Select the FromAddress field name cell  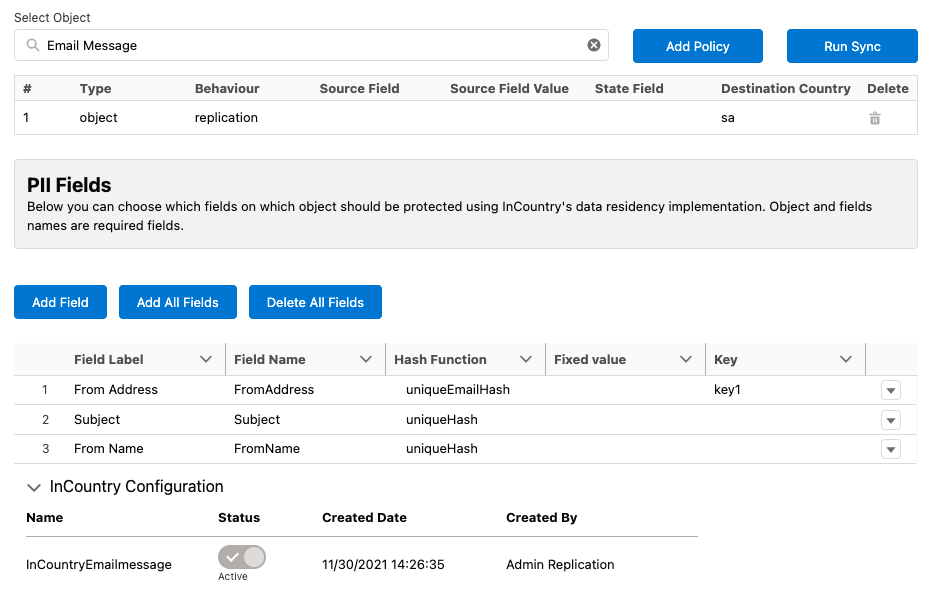274,389
